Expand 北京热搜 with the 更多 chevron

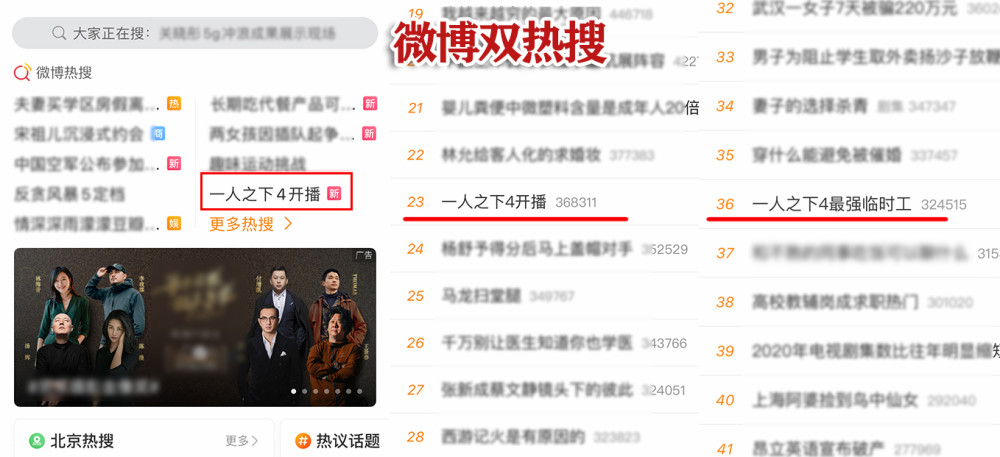[x=242, y=440]
